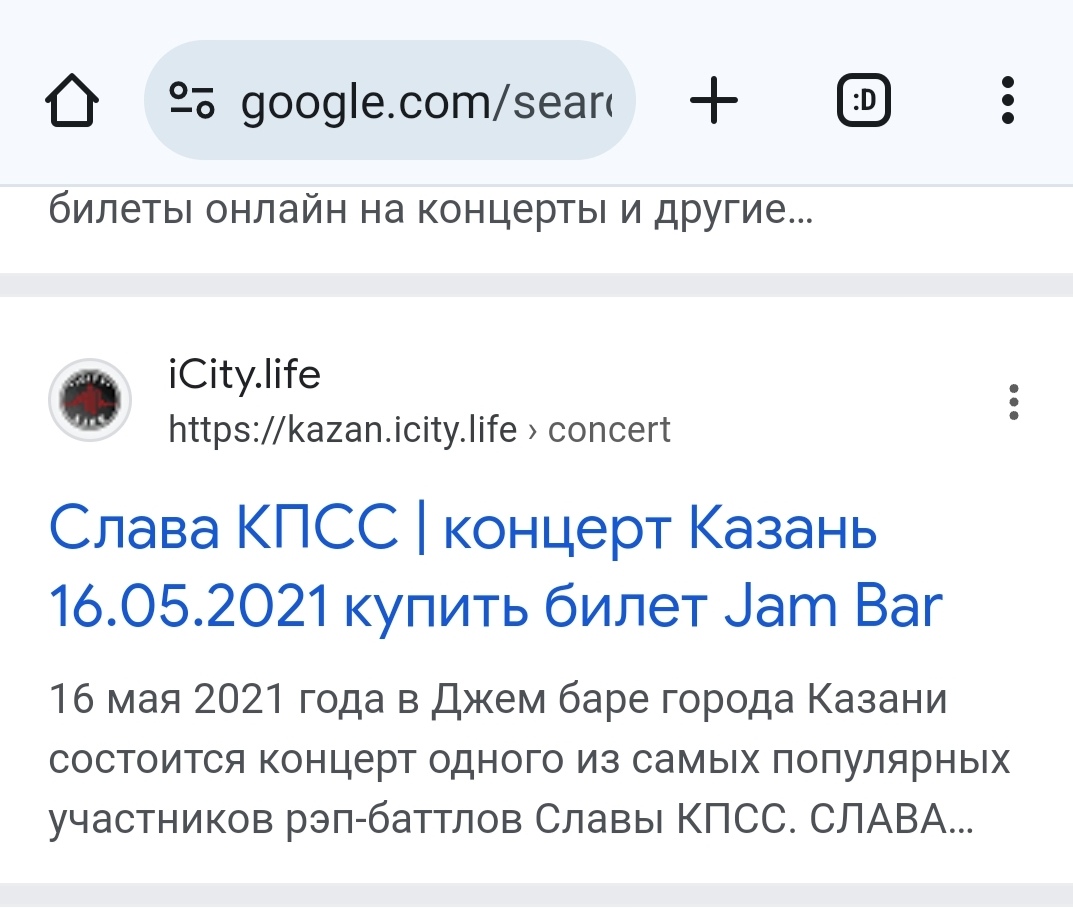
Task: Open a new tab with plus icon
Action: click(x=714, y=101)
